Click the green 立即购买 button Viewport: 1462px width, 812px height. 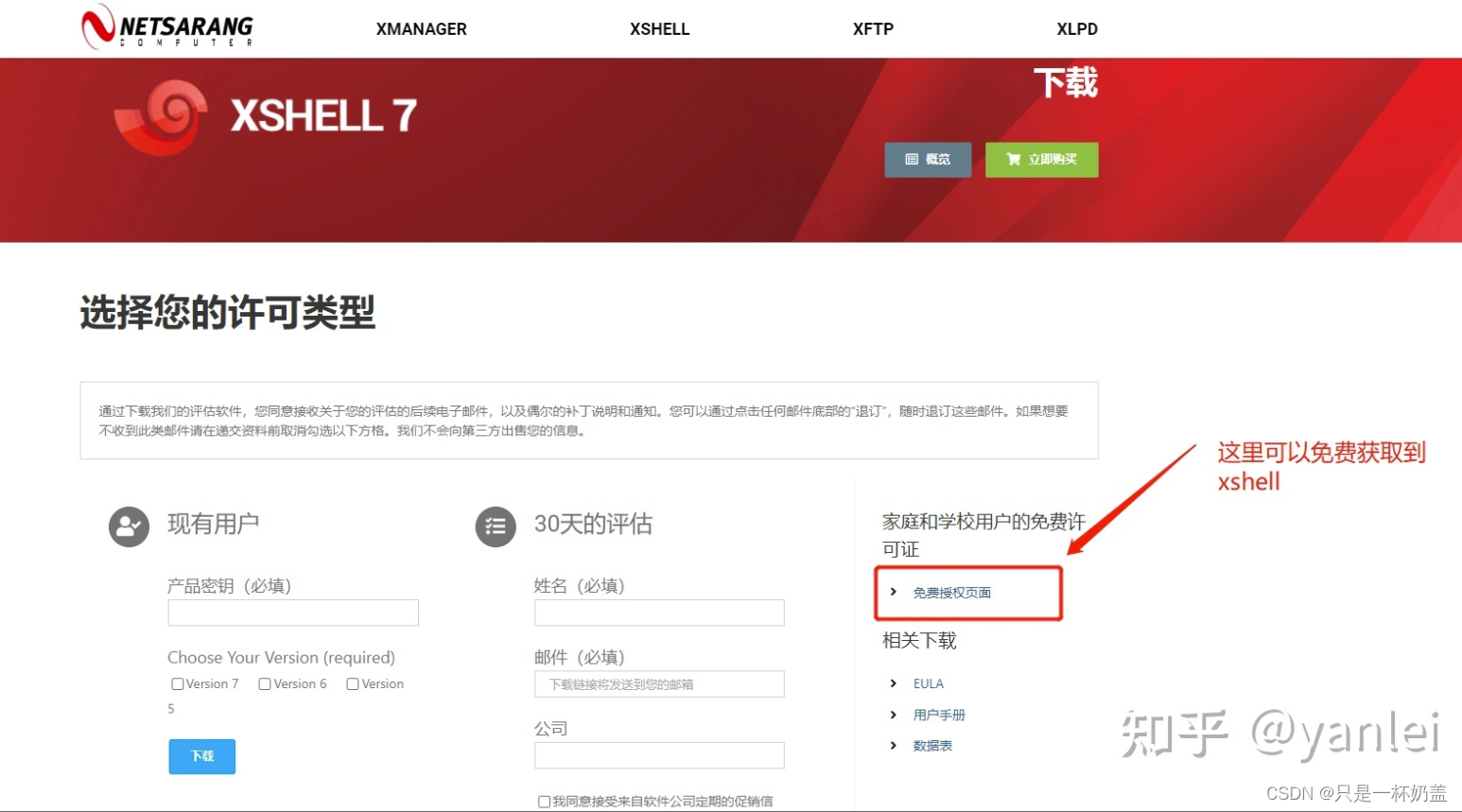coord(1041,159)
